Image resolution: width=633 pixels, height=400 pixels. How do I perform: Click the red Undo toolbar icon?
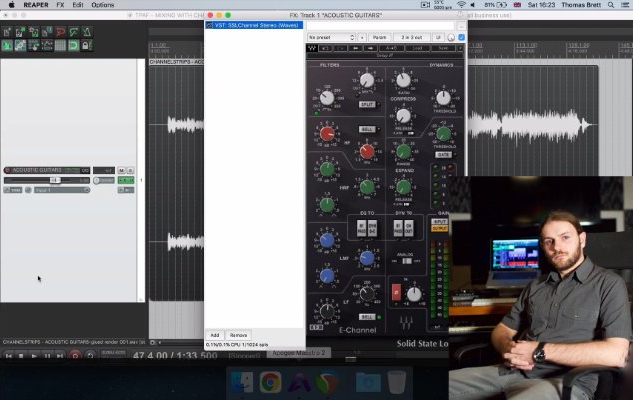60,32
